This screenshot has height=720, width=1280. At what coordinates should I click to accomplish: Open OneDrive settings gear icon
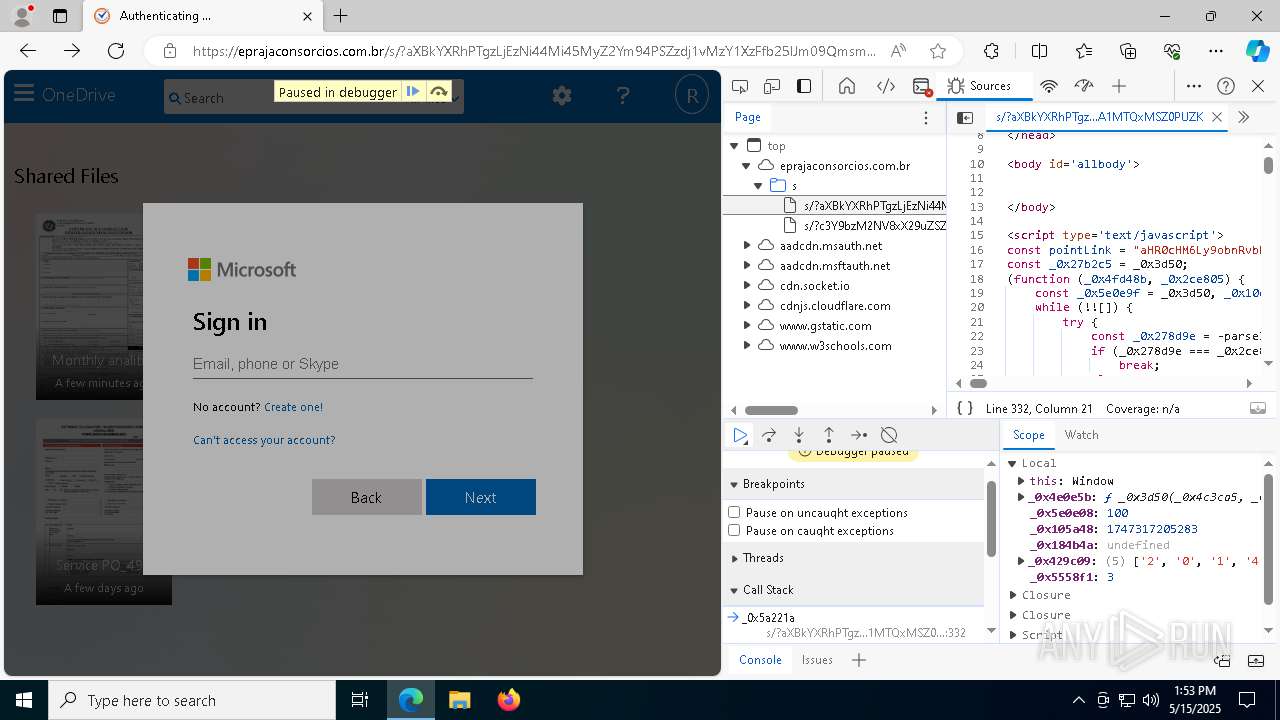[562, 95]
